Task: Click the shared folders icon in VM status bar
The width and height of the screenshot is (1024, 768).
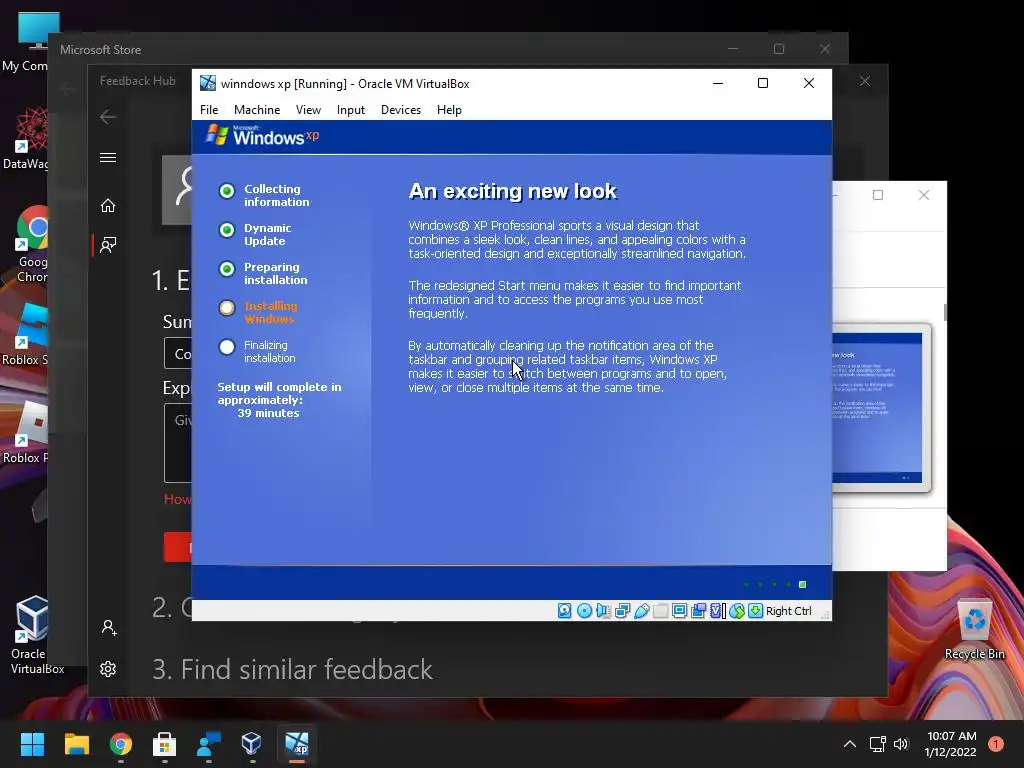Action: pyautogui.click(x=660, y=611)
